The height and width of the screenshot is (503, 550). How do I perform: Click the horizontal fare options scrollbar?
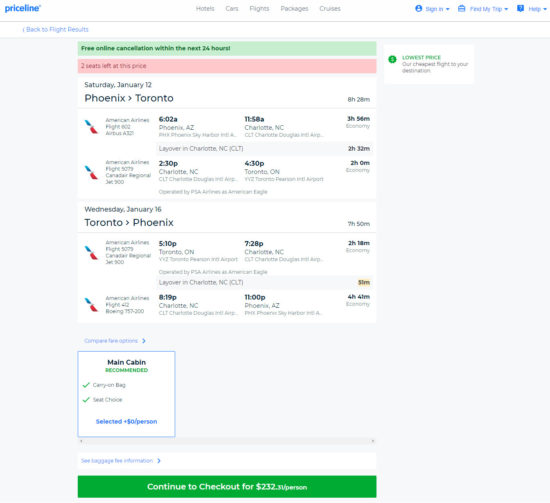[x=227, y=441]
